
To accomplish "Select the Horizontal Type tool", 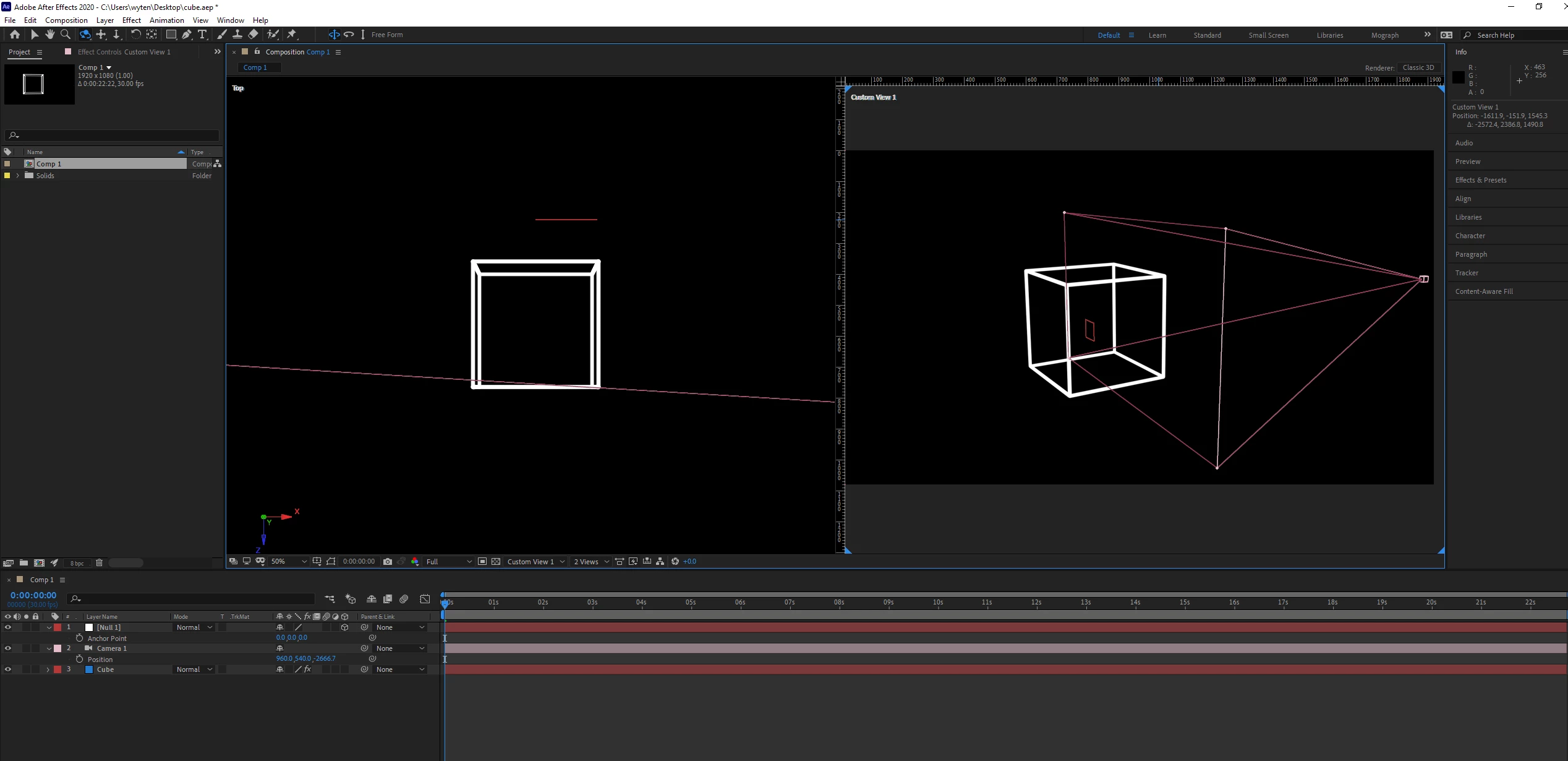I will click(202, 35).
